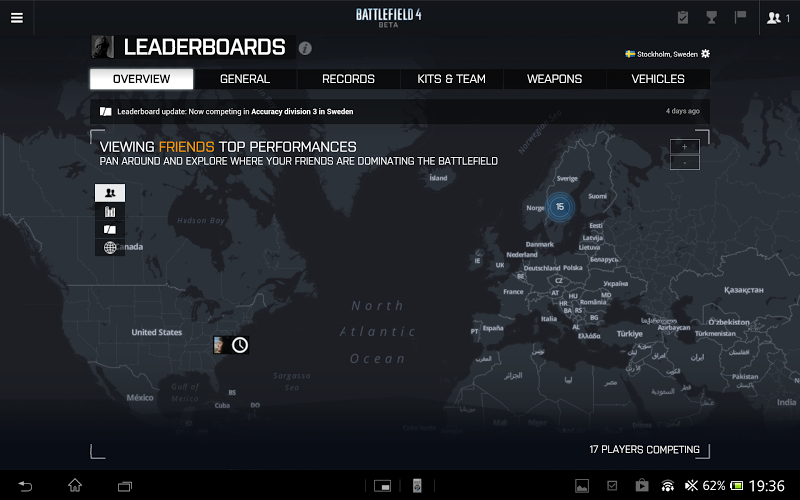Open location settings gear next to Stockholm
Image resolution: width=800 pixels, height=500 pixels.
pos(706,54)
